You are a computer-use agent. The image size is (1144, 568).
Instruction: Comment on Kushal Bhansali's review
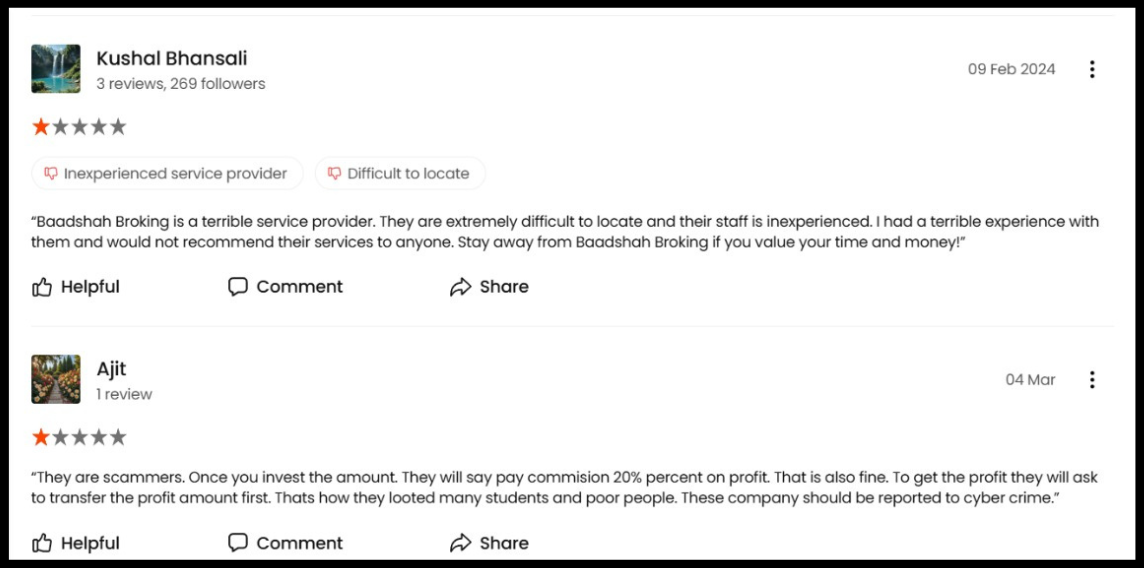pos(285,287)
